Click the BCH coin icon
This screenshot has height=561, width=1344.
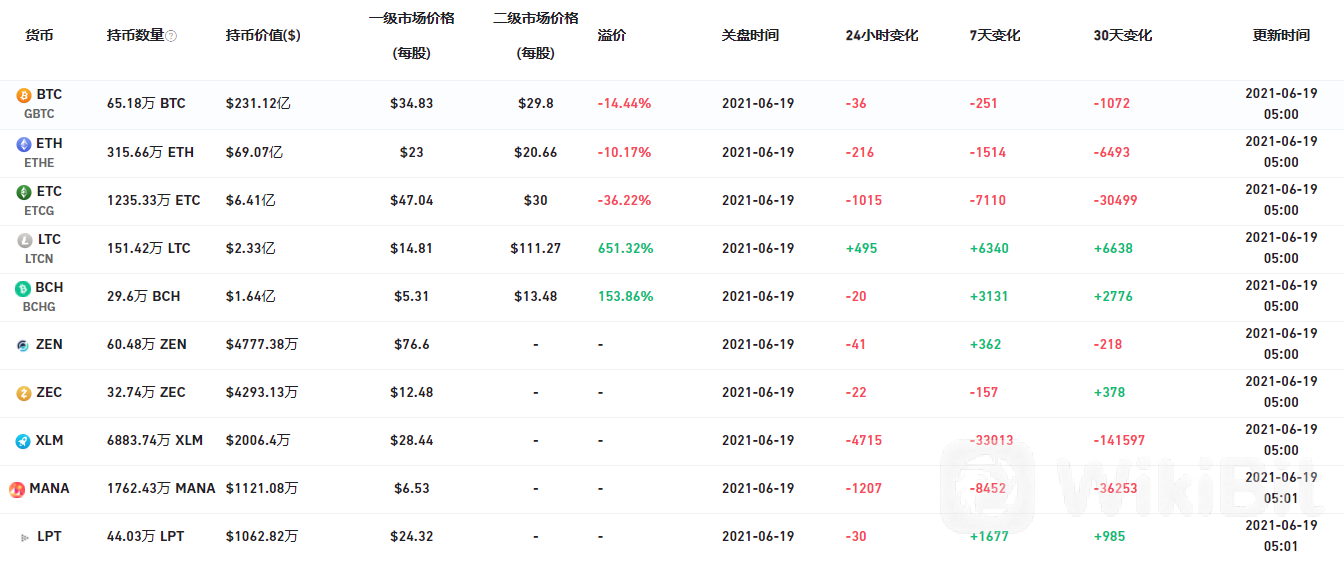point(24,288)
